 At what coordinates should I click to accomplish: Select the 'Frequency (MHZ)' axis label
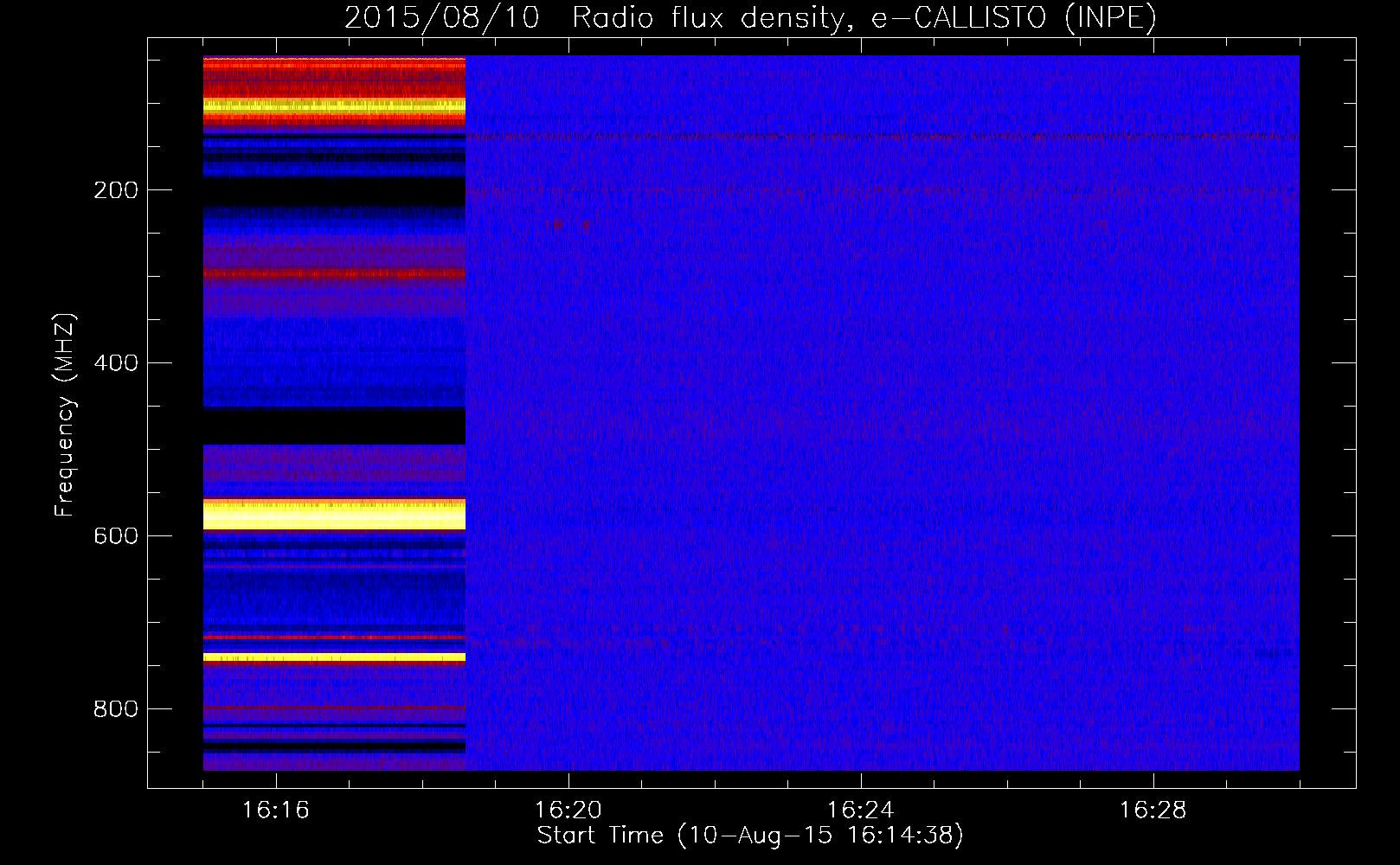click(x=65, y=415)
